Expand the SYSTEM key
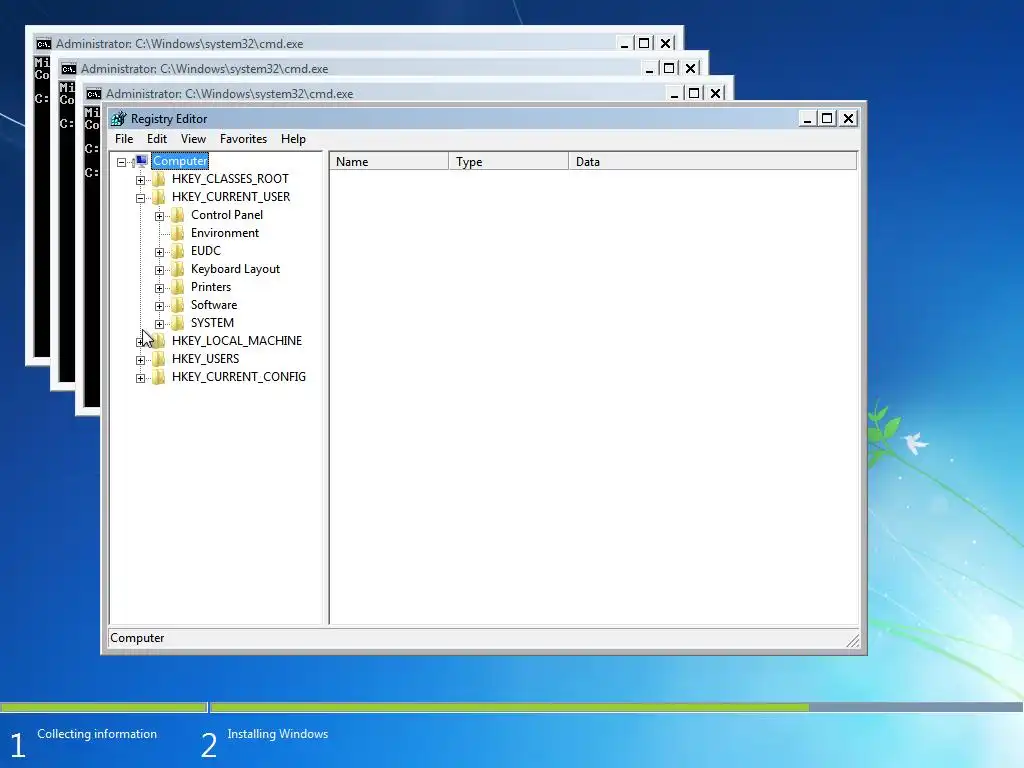 159,323
